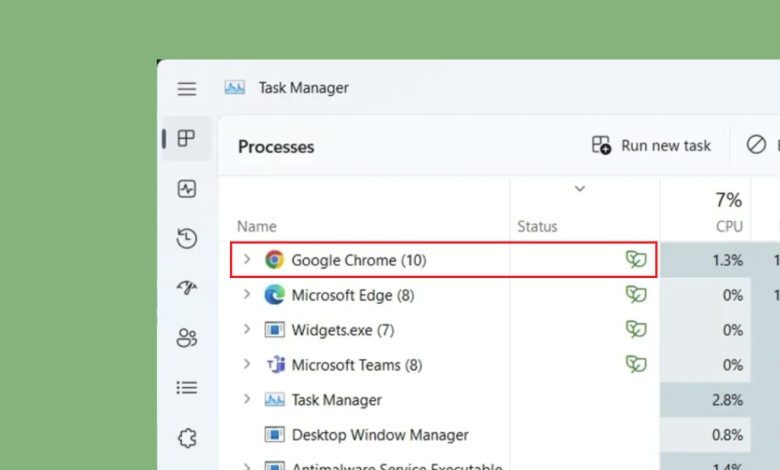Image resolution: width=780 pixels, height=470 pixels.
Task: Expand the Microsoft Edge process group
Action: coord(247,295)
